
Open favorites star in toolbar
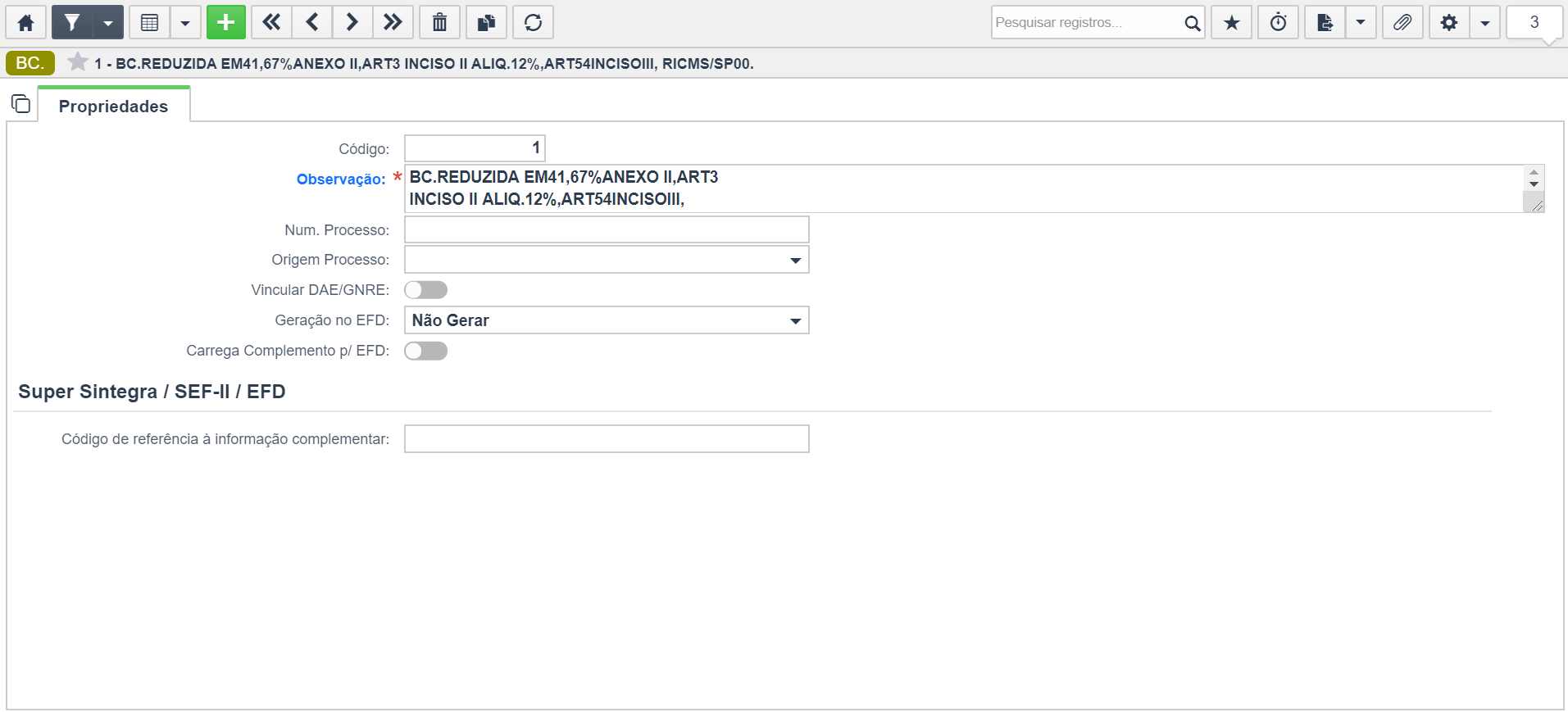point(1232,22)
